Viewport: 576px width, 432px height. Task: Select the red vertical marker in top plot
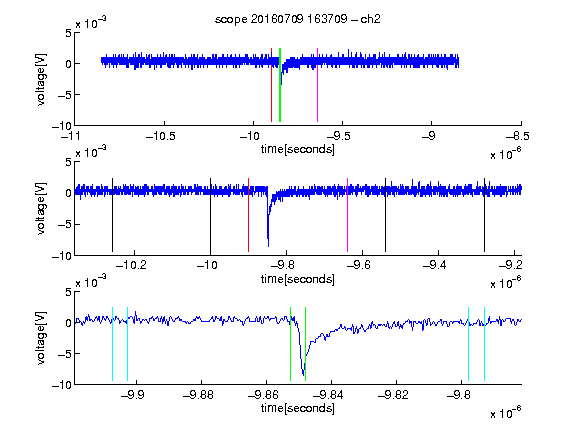point(271,85)
